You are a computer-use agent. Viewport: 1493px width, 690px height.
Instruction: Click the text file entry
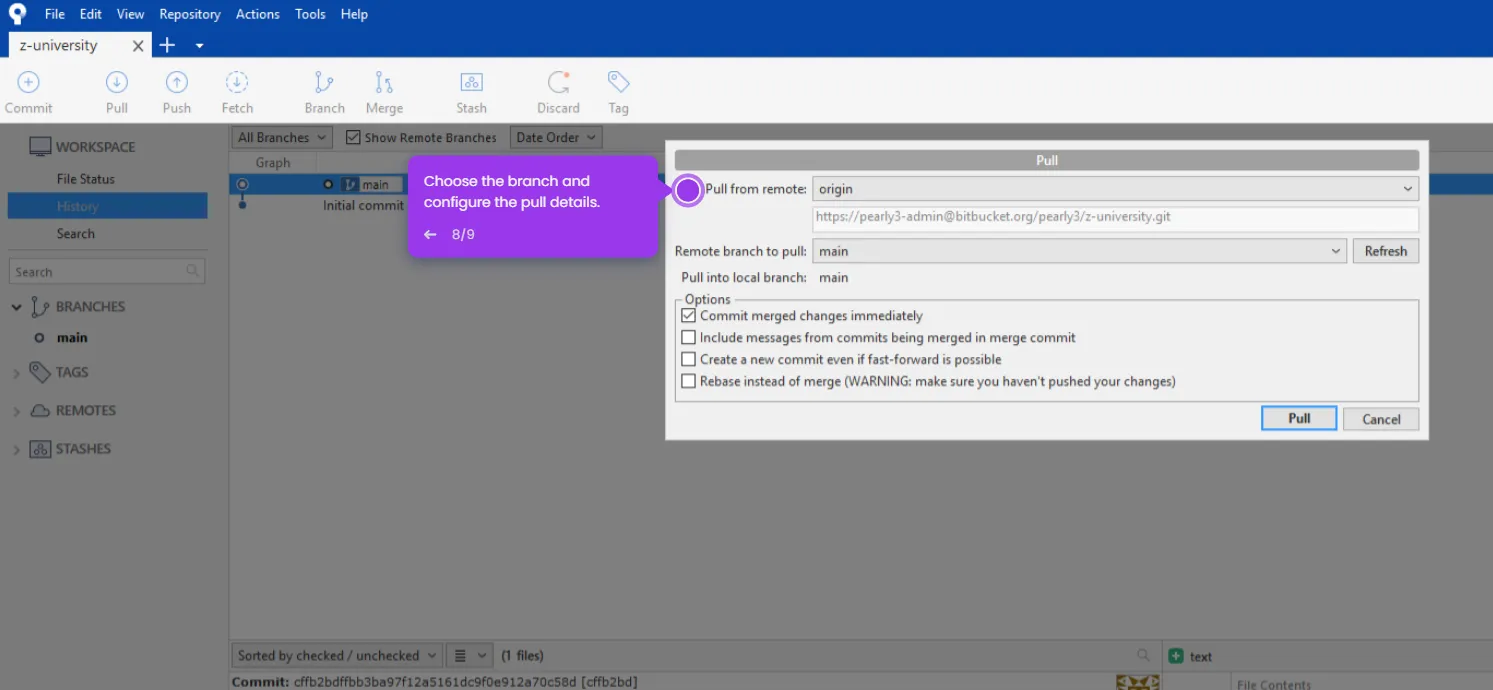click(1200, 656)
